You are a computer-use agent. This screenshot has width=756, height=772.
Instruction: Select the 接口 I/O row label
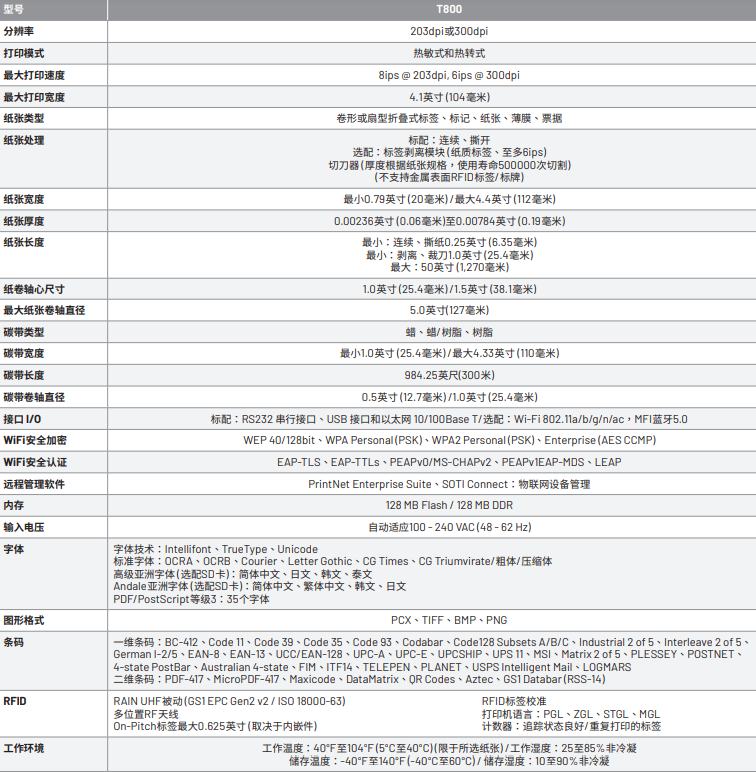pos(22,419)
